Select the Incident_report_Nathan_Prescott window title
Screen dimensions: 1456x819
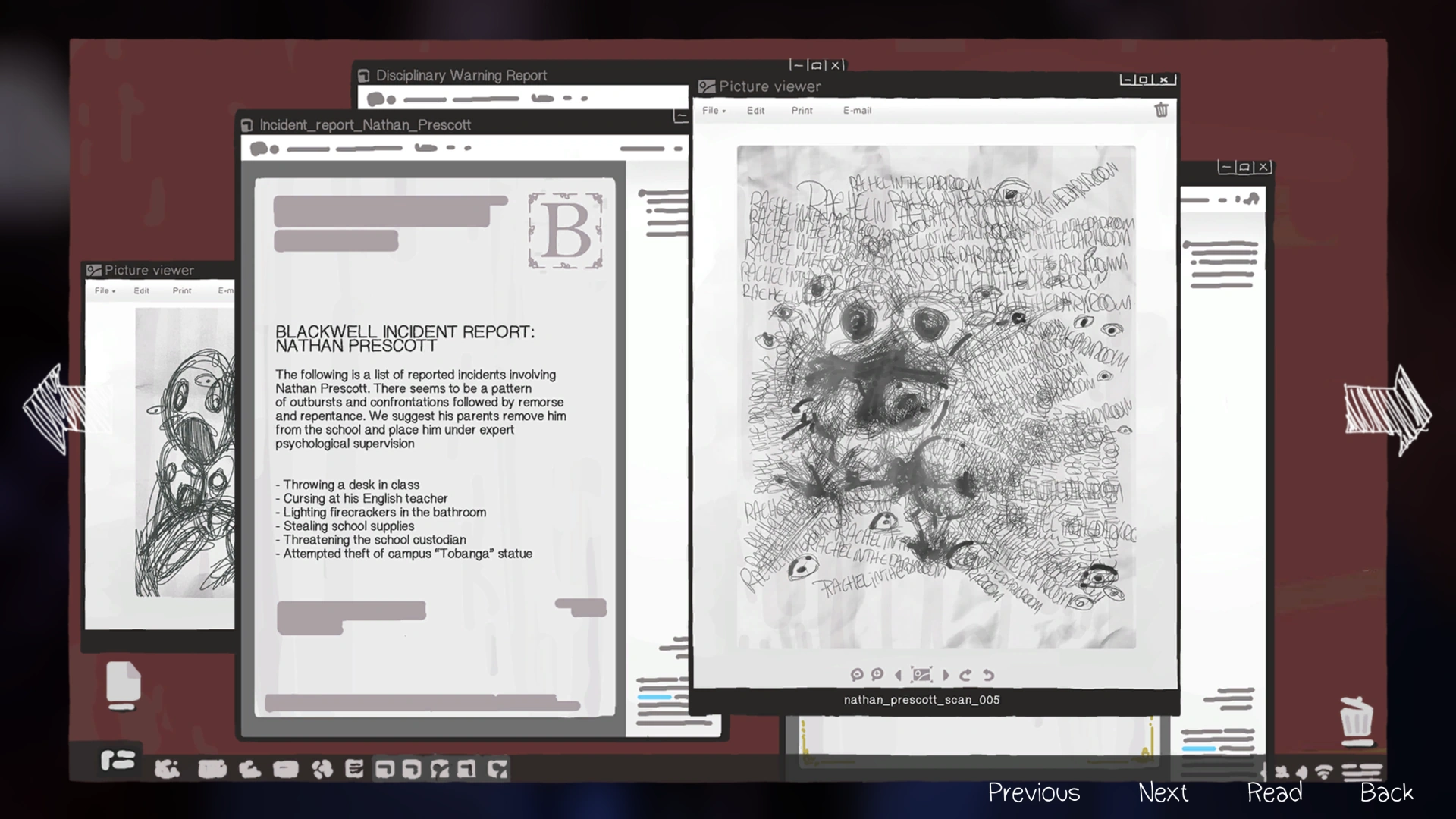365,125
